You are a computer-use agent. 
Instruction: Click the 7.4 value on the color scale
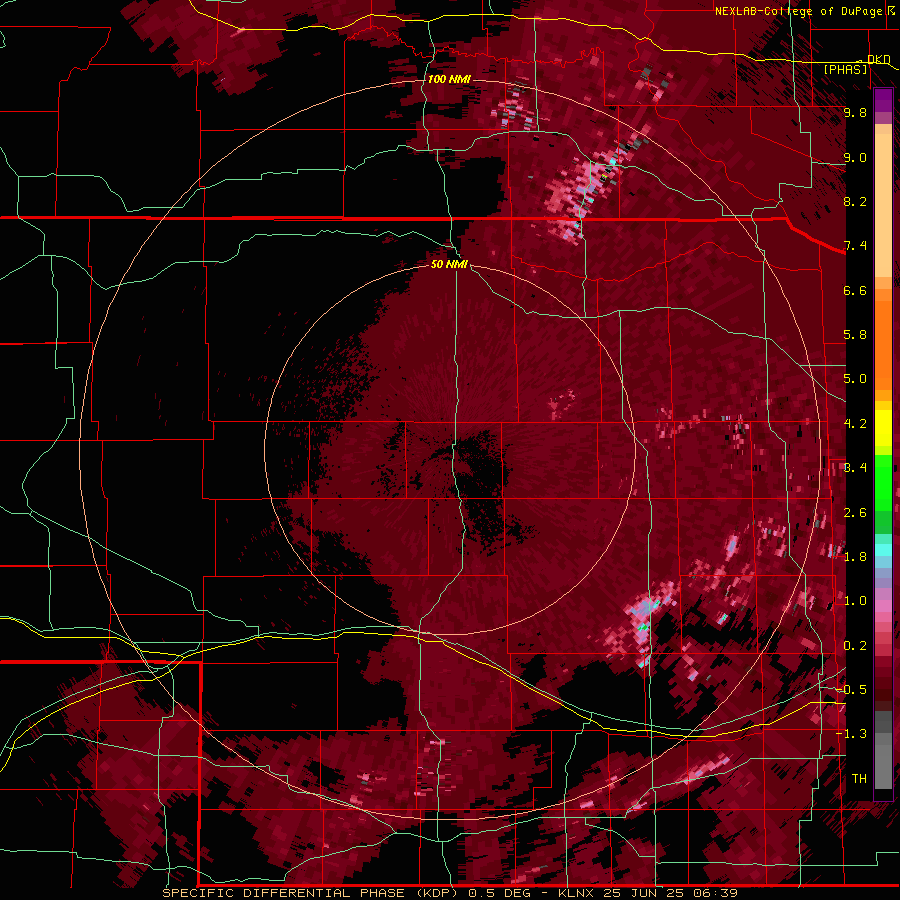pos(855,246)
